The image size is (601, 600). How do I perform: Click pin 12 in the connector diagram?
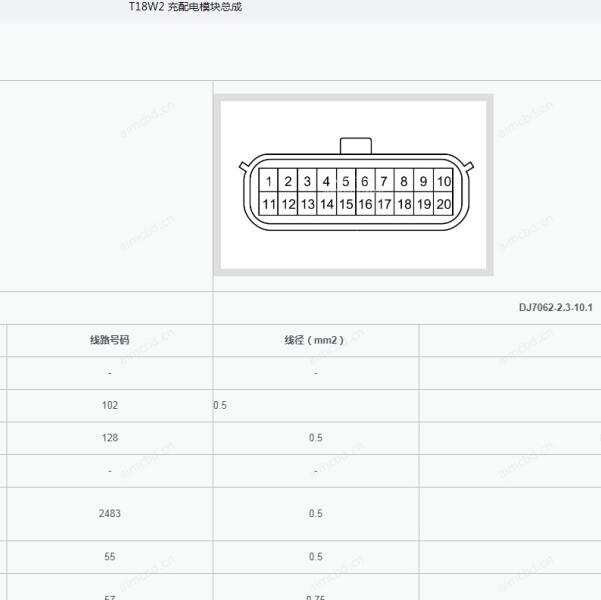(x=288, y=204)
